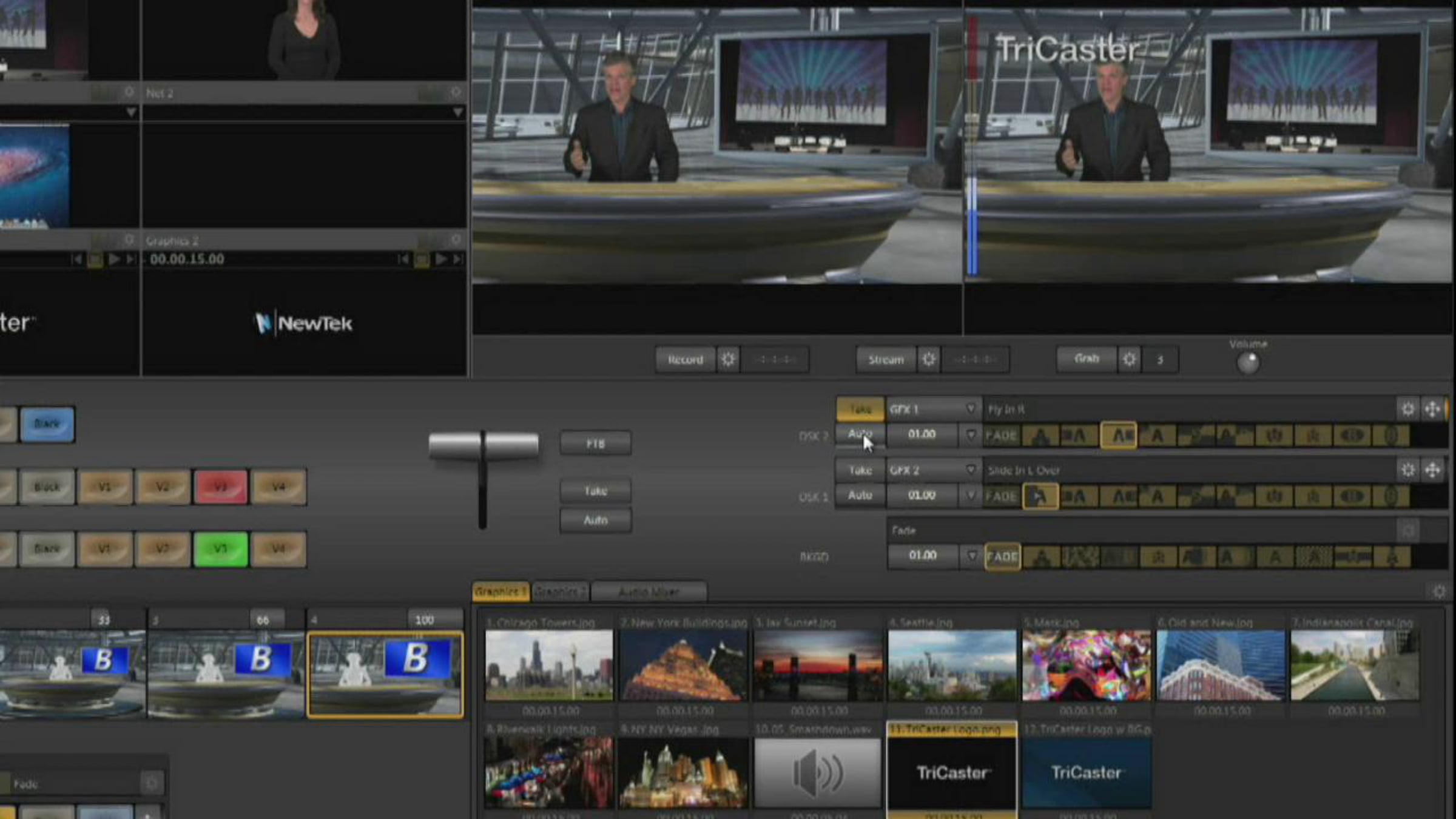Open DSK 1 configuration gear icon
Viewport: 1456px width, 819px height.
click(x=1408, y=470)
